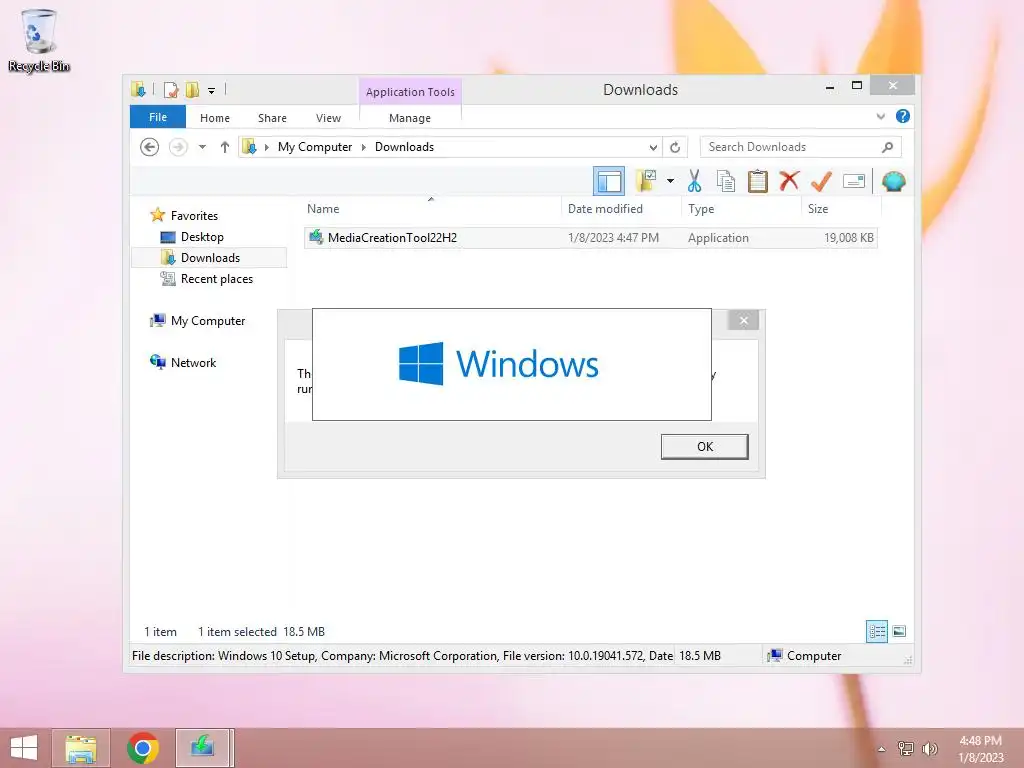
Task: Click the orange checkmark Properties icon
Action: [821, 181]
